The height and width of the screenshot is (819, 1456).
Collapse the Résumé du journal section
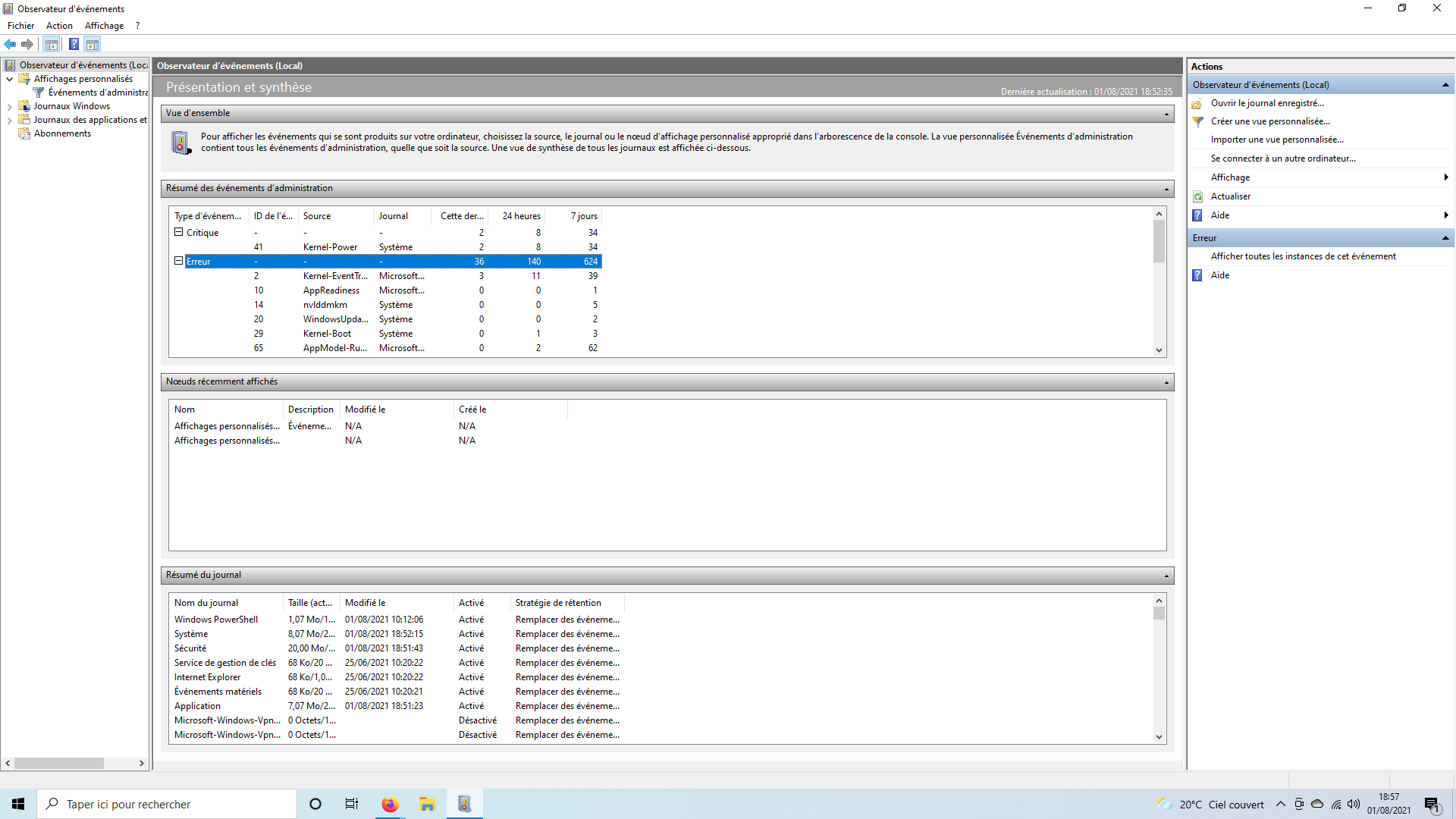coord(1166,576)
